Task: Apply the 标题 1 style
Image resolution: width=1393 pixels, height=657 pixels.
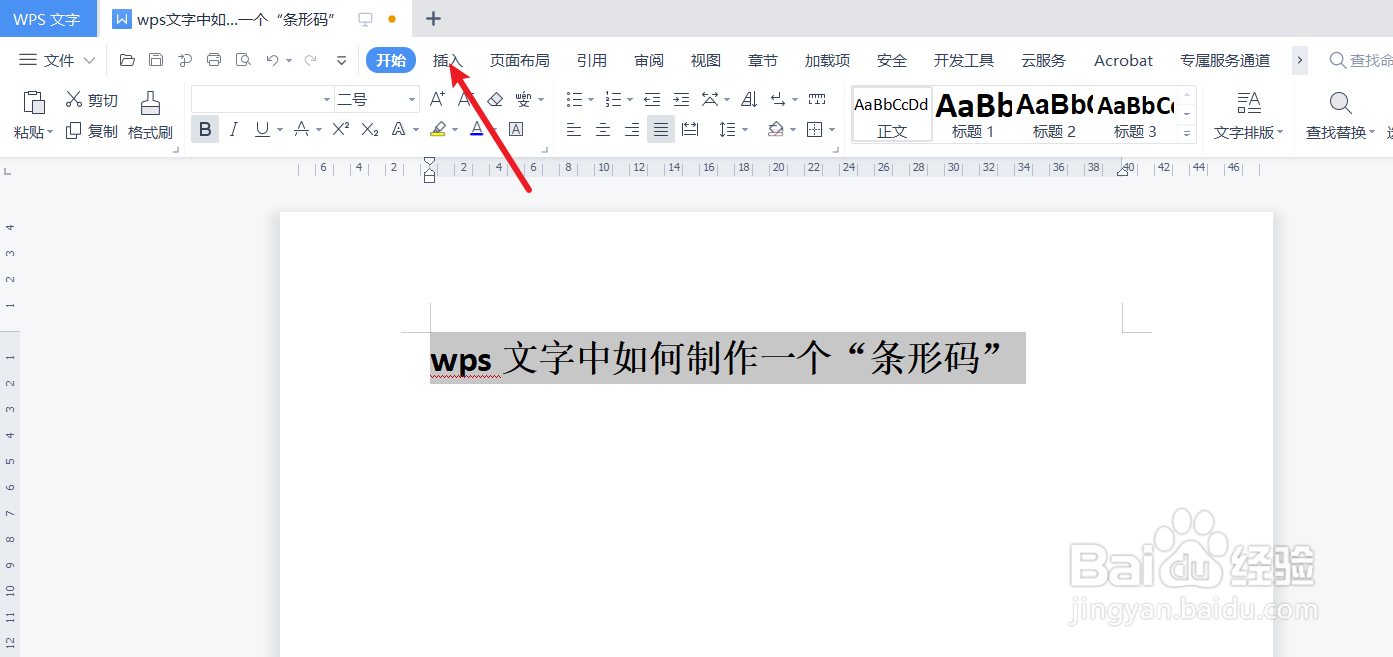Action: (x=973, y=114)
